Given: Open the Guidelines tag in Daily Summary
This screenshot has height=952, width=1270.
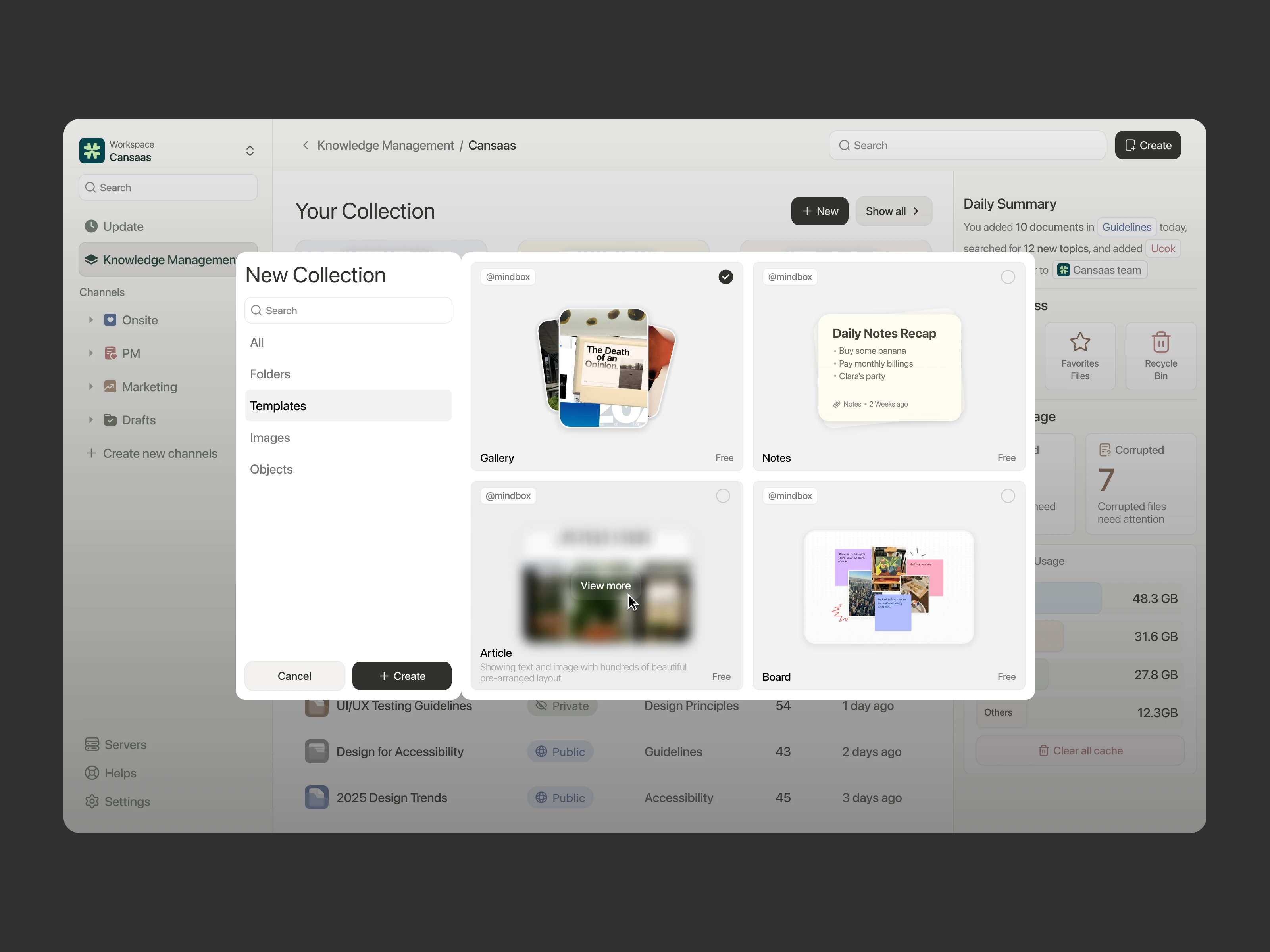Looking at the screenshot, I should point(1126,227).
